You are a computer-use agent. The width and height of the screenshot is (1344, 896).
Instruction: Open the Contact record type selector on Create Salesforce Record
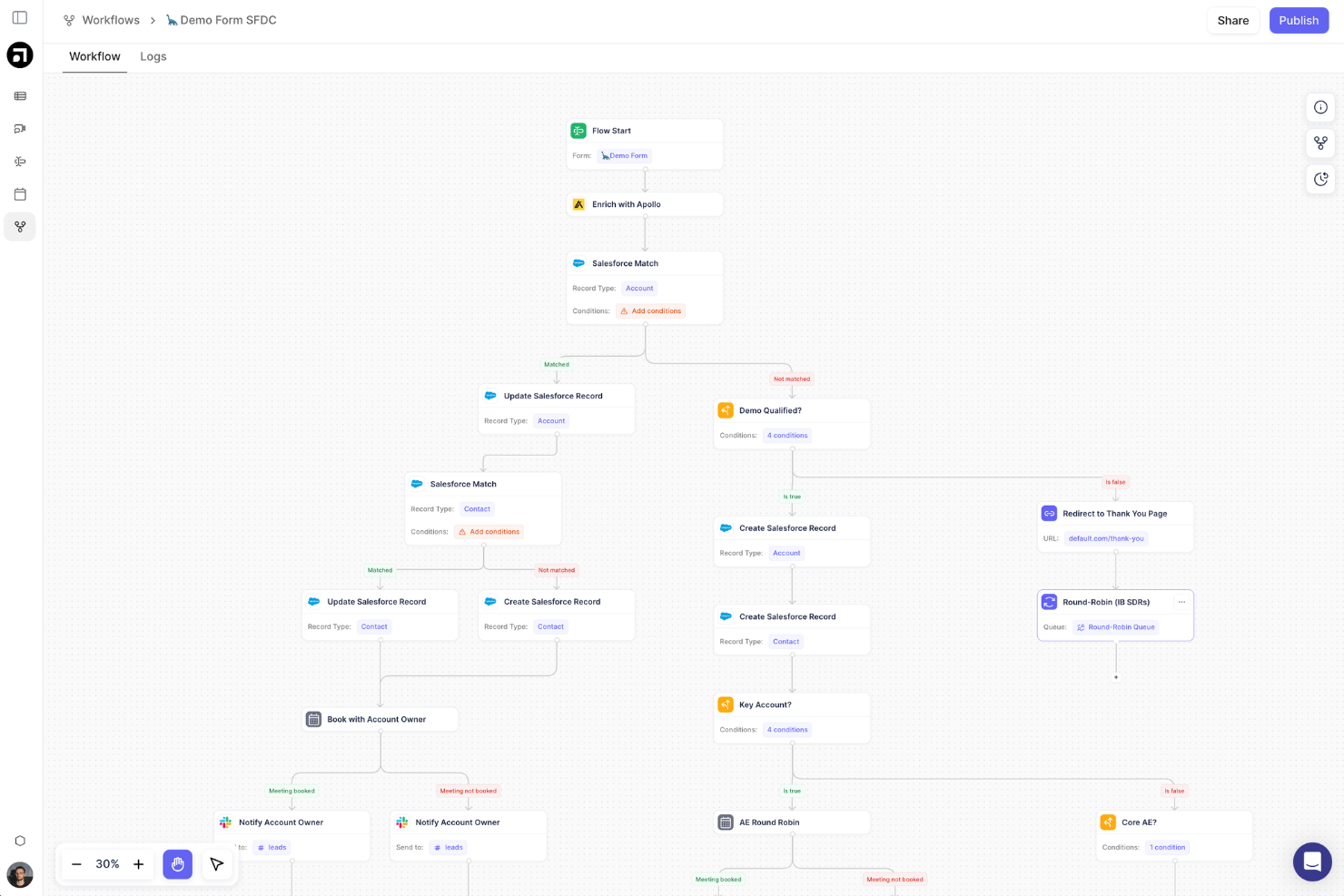pyautogui.click(x=786, y=641)
